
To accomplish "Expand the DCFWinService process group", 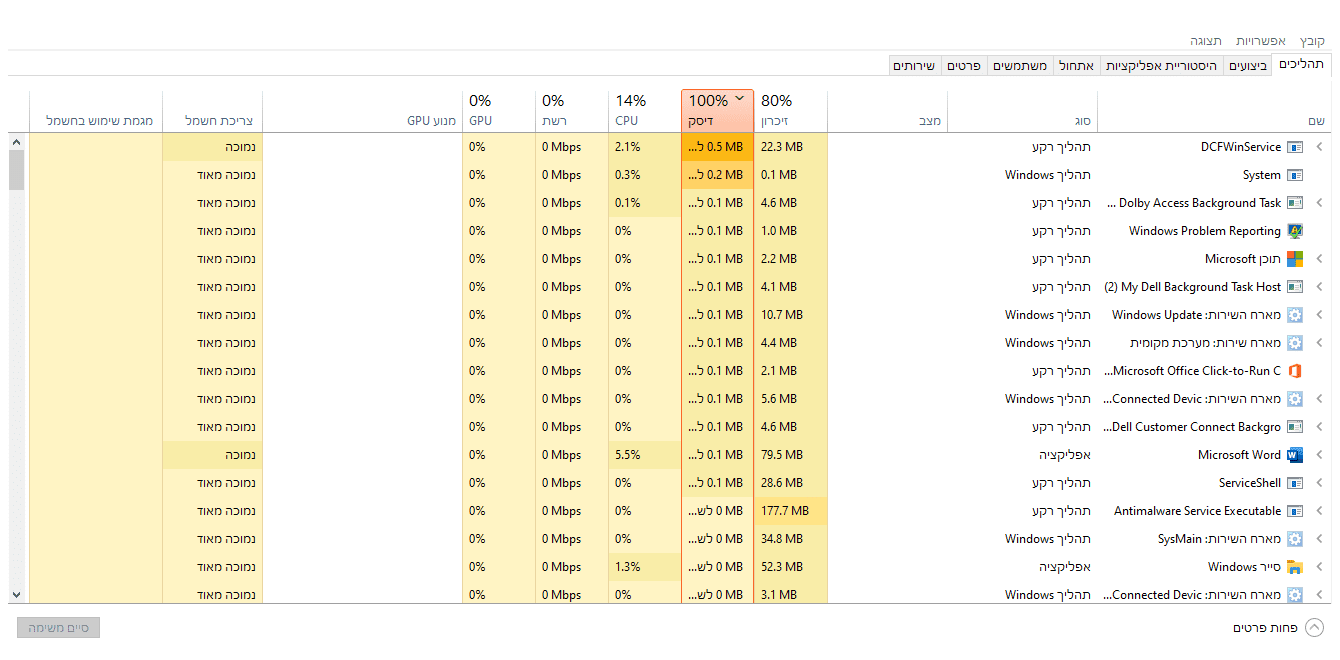I will pyautogui.click(x=1319, y=147).
